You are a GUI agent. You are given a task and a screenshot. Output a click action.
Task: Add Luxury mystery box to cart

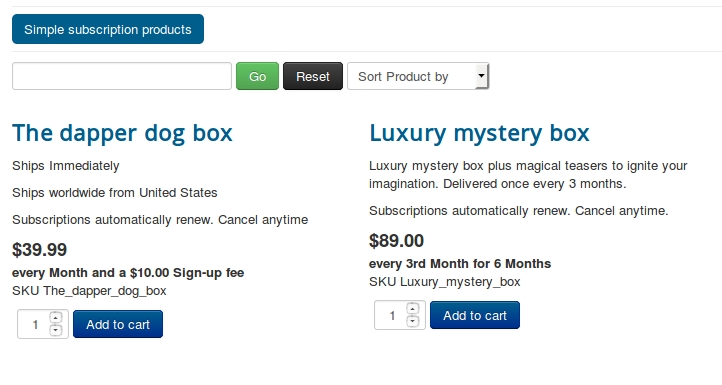475,315
